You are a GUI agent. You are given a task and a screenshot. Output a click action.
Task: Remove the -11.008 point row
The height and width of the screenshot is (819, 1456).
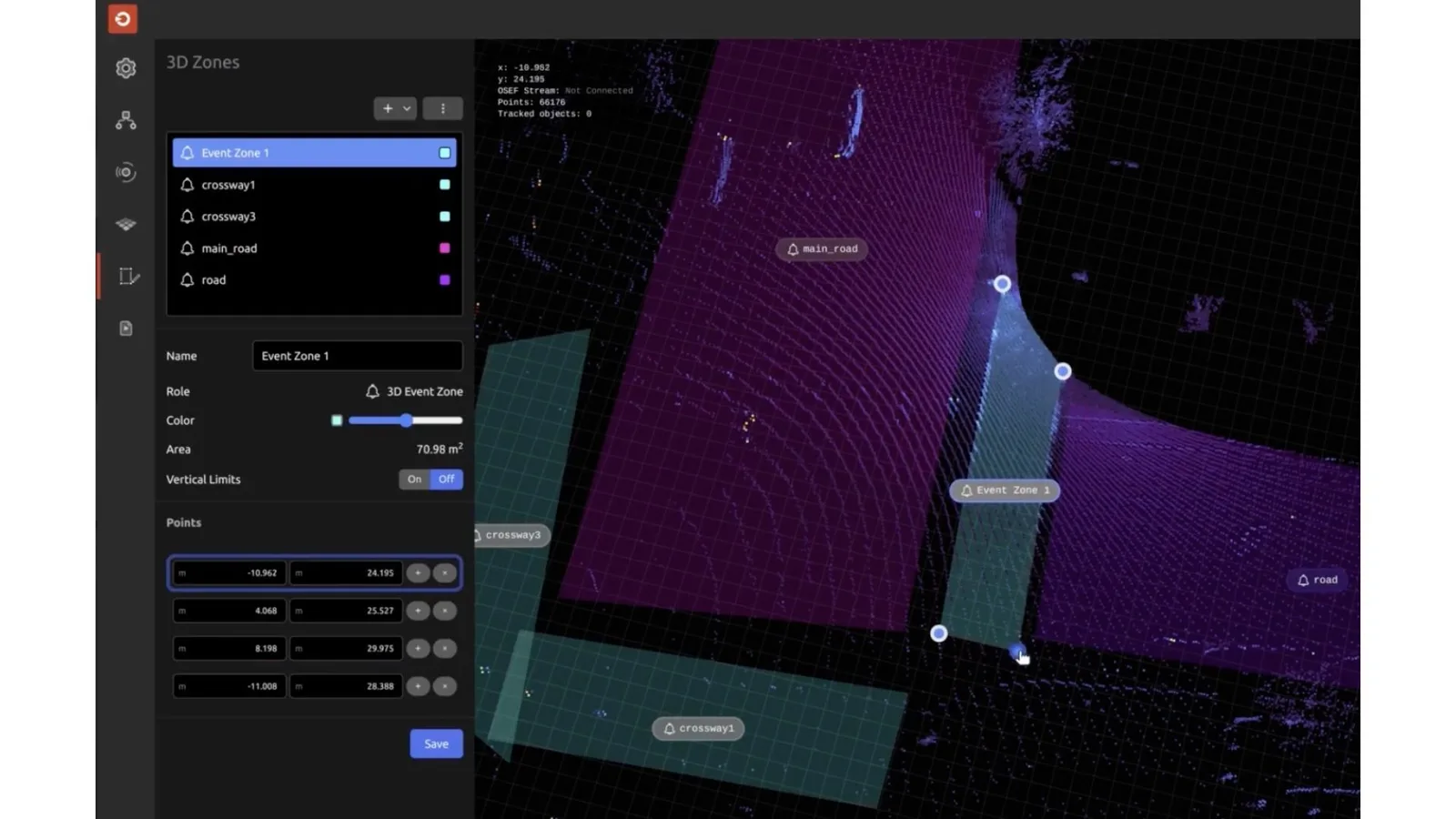tap(445, 686)
